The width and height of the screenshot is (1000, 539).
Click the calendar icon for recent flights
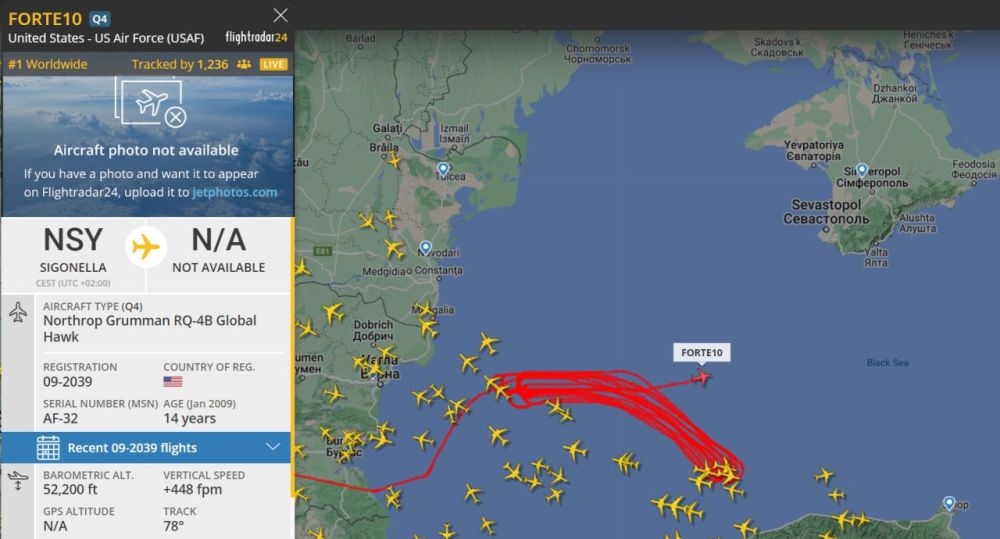click(x=48, y=448)
